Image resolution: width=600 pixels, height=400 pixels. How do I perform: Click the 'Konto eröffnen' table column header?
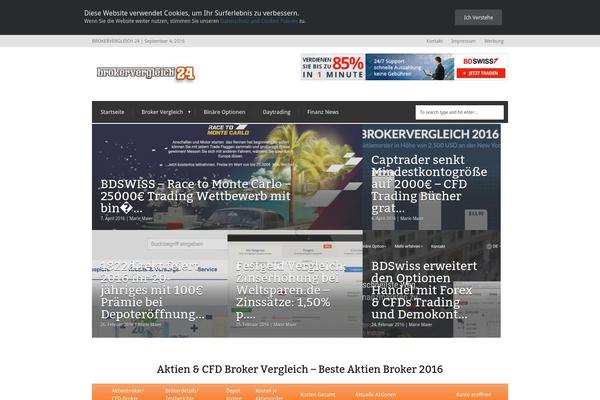pyautogui.click(x=473, y=394)
